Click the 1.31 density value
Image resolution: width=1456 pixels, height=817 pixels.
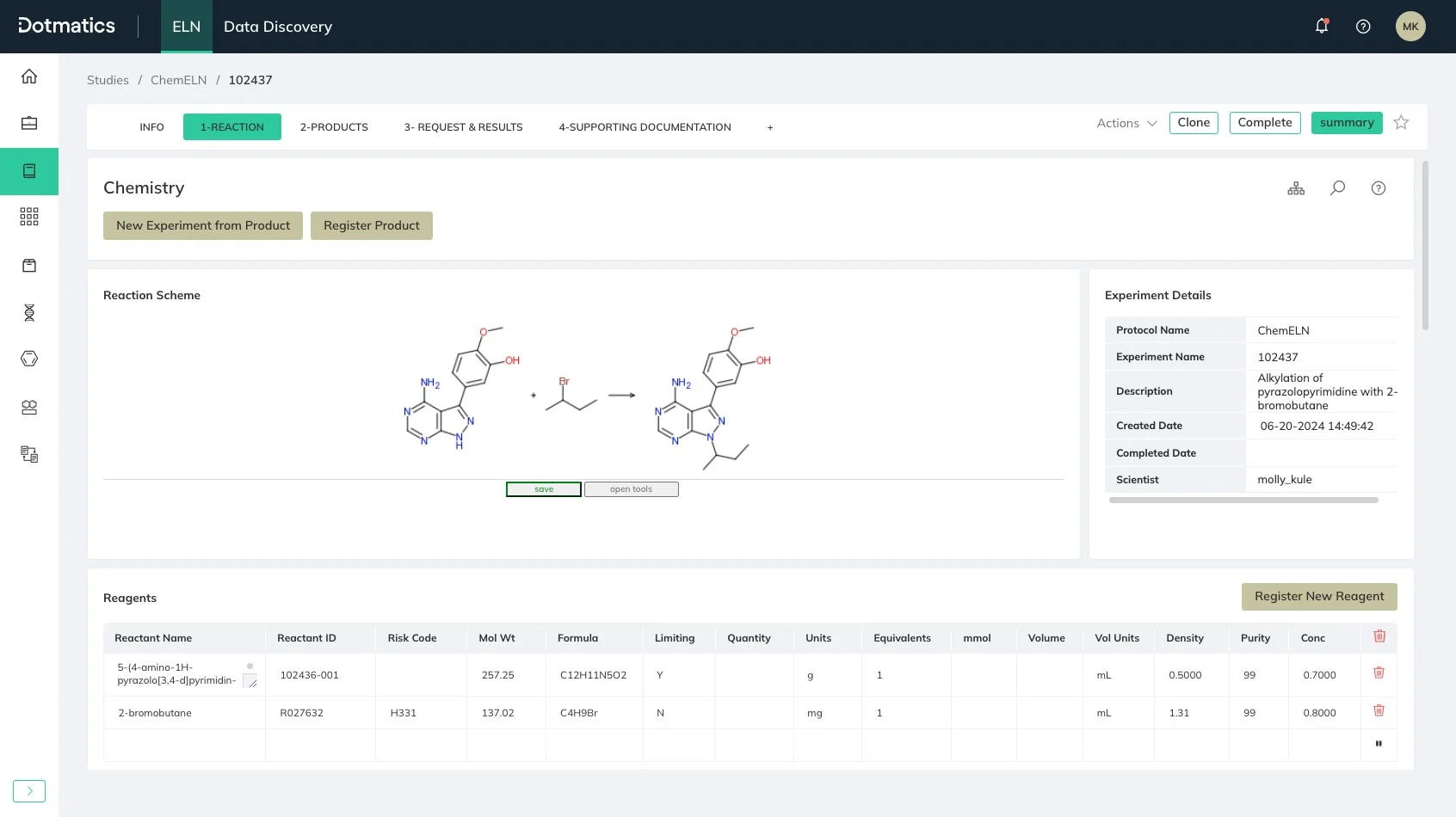coord(1179,713)
